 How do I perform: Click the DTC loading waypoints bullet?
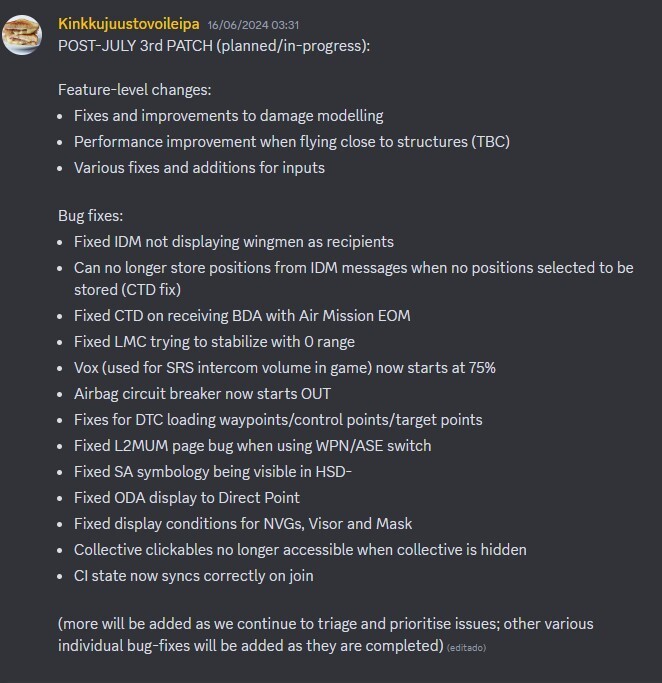pos(278,420)
